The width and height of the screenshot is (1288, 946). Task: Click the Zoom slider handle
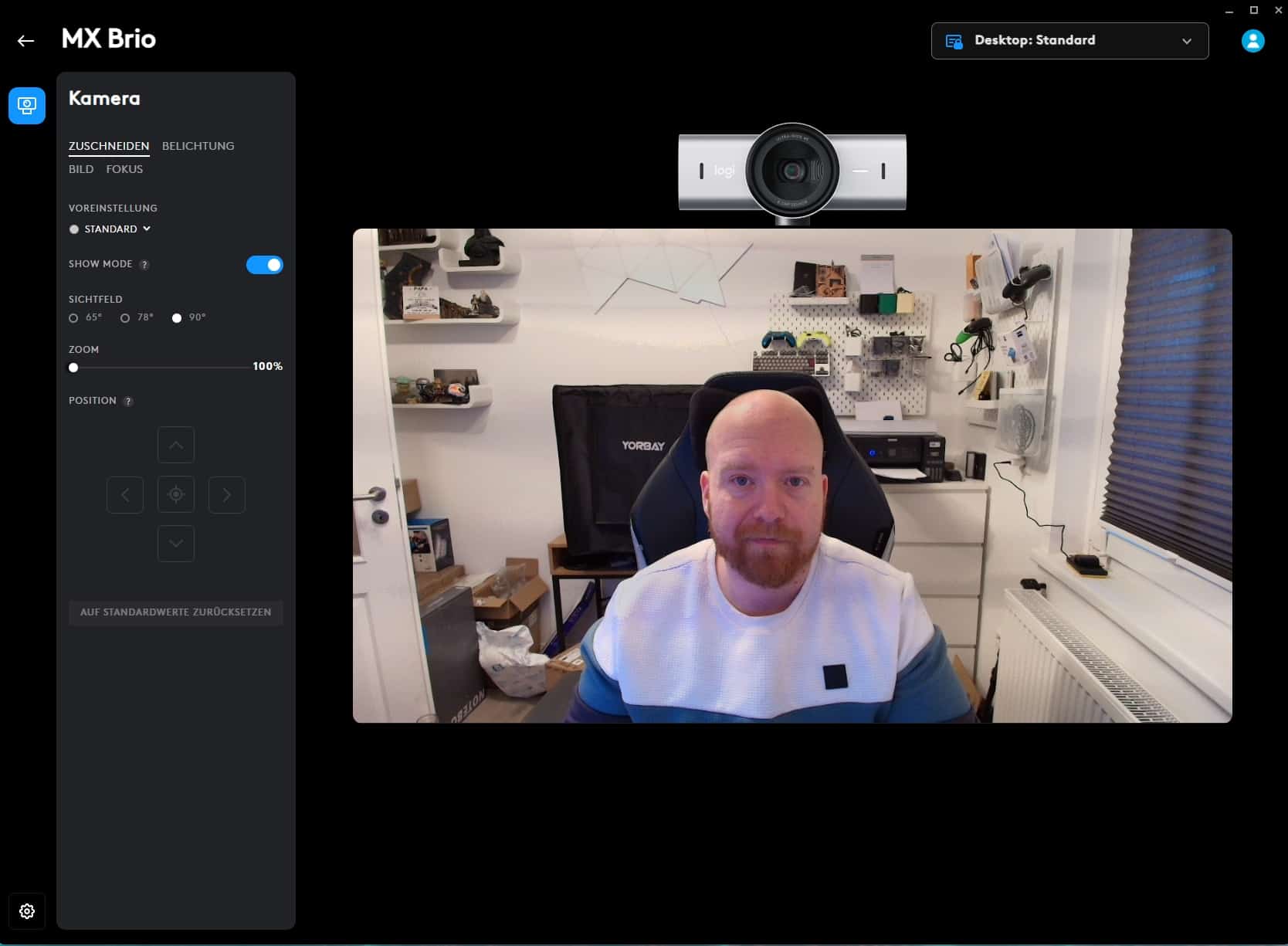pos(73,368)
